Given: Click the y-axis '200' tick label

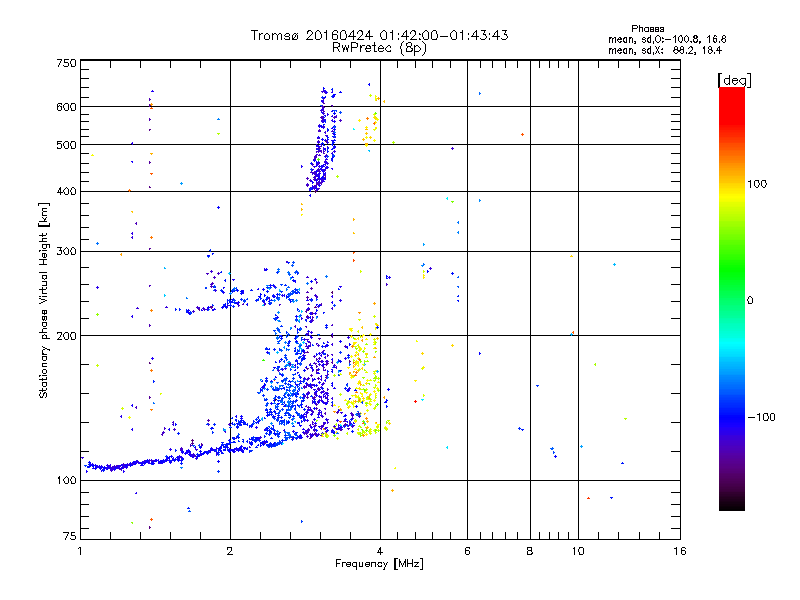Looking at the screenshot, I should coord(66,336).
